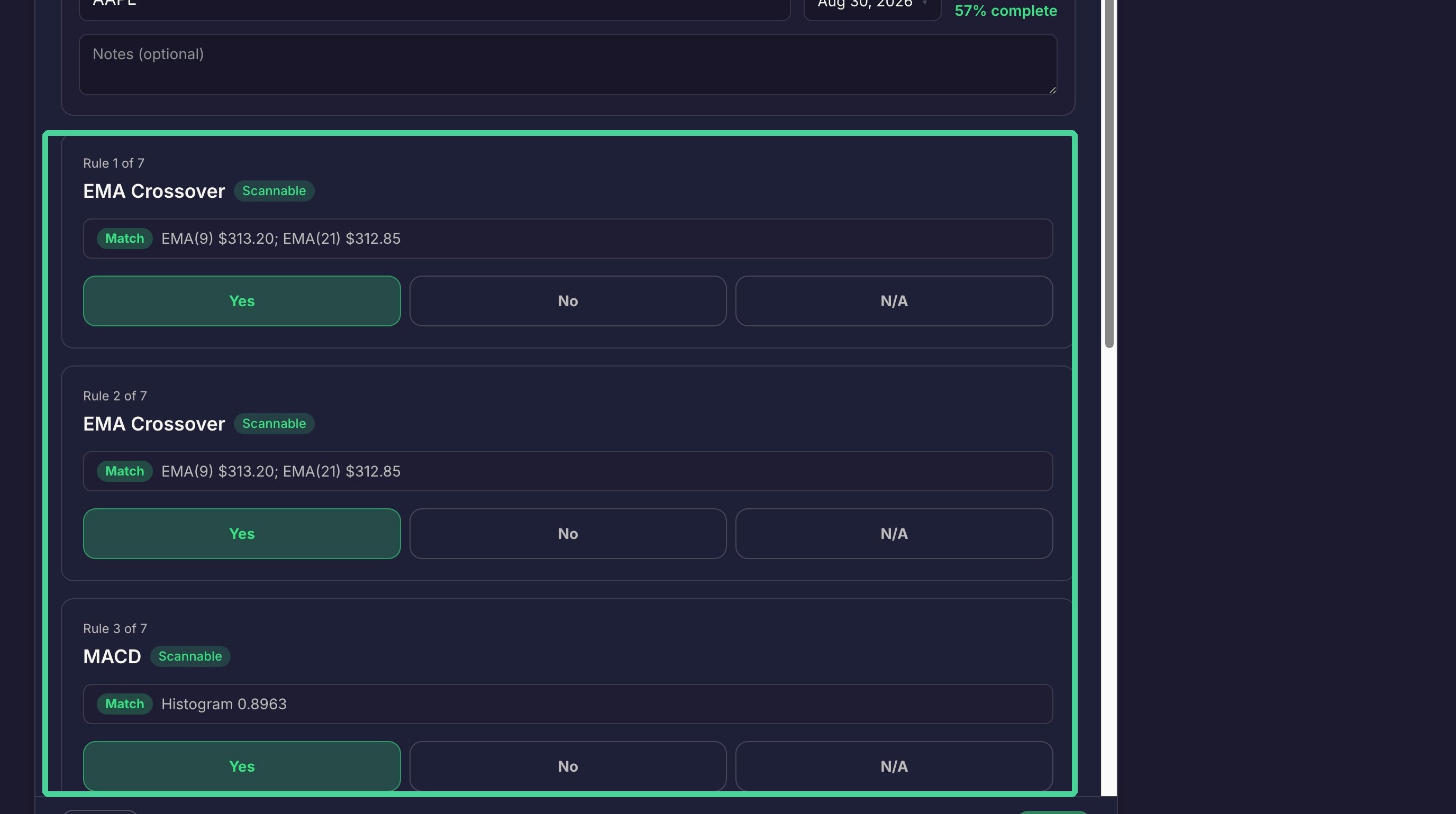Choose Yes for Rule 2 EMA Crossover
This screenshot has width=1456, height=814.
(x=241, y=534)
